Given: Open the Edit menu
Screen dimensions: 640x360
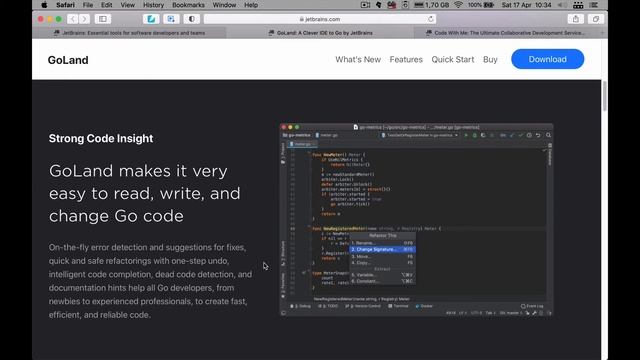Looking at the screenshot, I should click(x=107, y=5).
